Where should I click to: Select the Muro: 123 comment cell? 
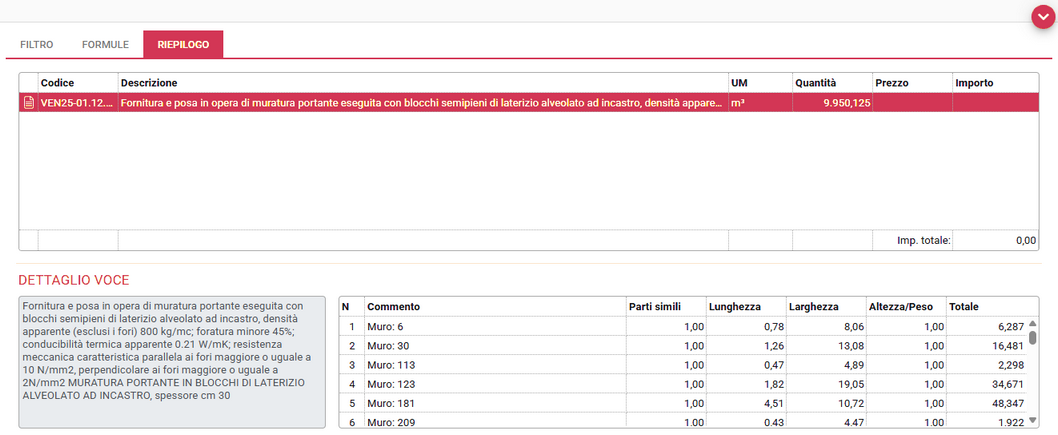494,384
